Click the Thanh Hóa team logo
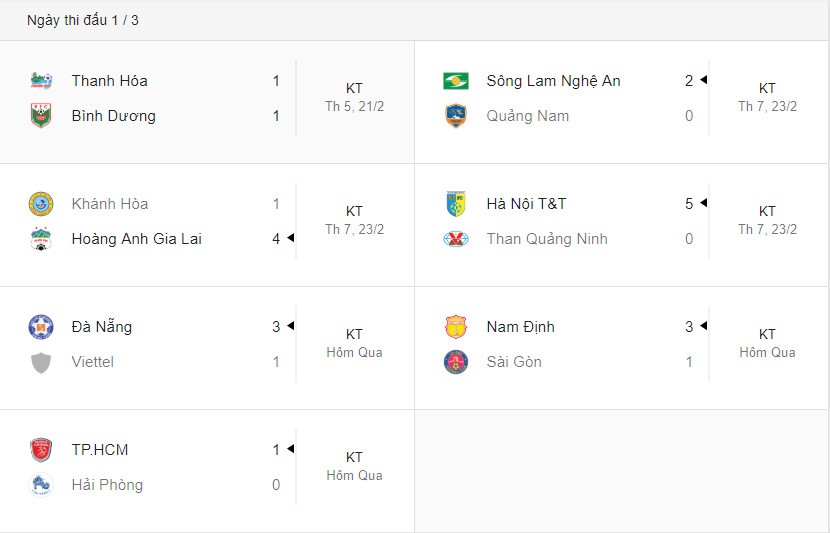 [x=41, y=81]
